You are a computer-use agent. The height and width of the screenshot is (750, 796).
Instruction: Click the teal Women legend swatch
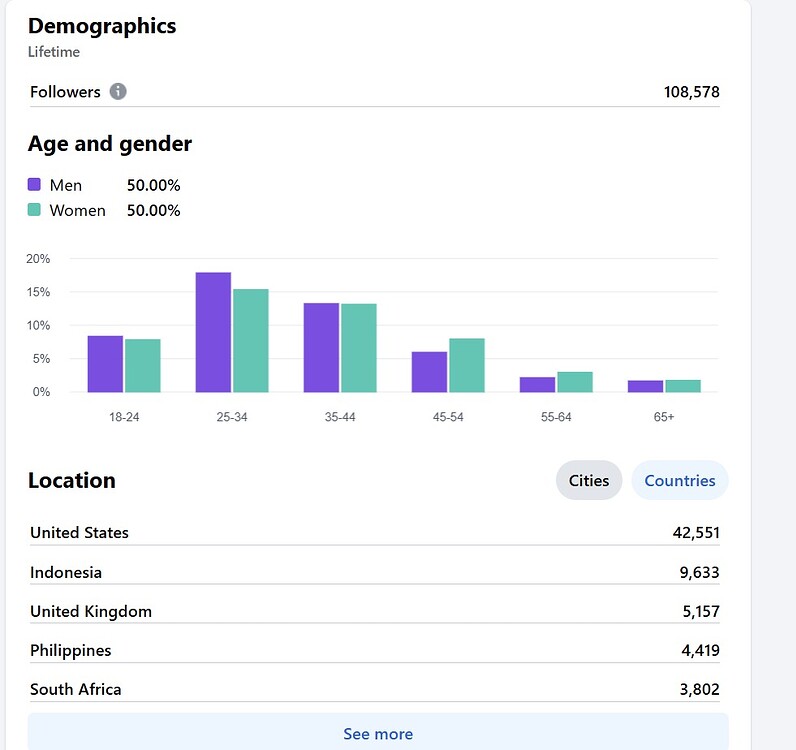(34, 210)
